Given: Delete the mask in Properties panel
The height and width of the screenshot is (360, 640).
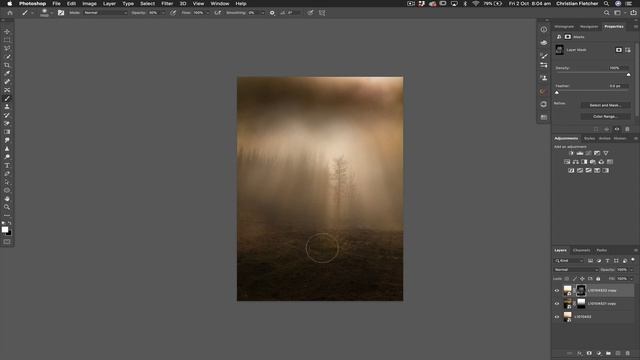Looking at the screenshot, I should click(627, 129).
